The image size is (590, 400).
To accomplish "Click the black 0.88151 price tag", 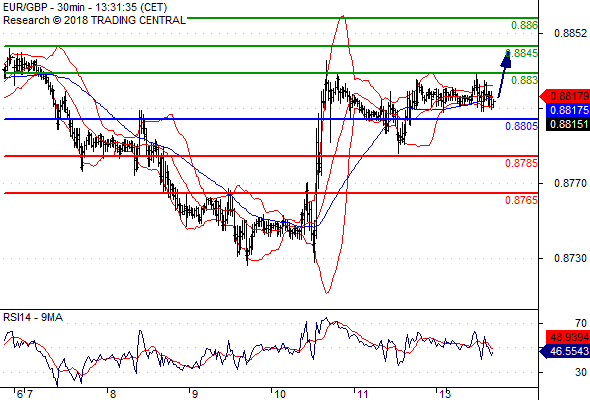I will pyautogui.click(x=567, y=124).
